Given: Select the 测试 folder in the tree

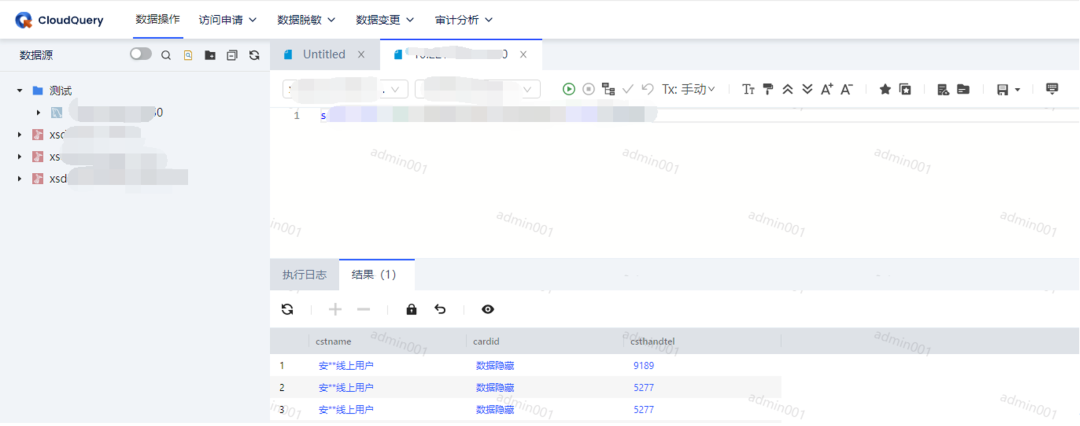Looking at the screenshot, I should pos(61,90).
